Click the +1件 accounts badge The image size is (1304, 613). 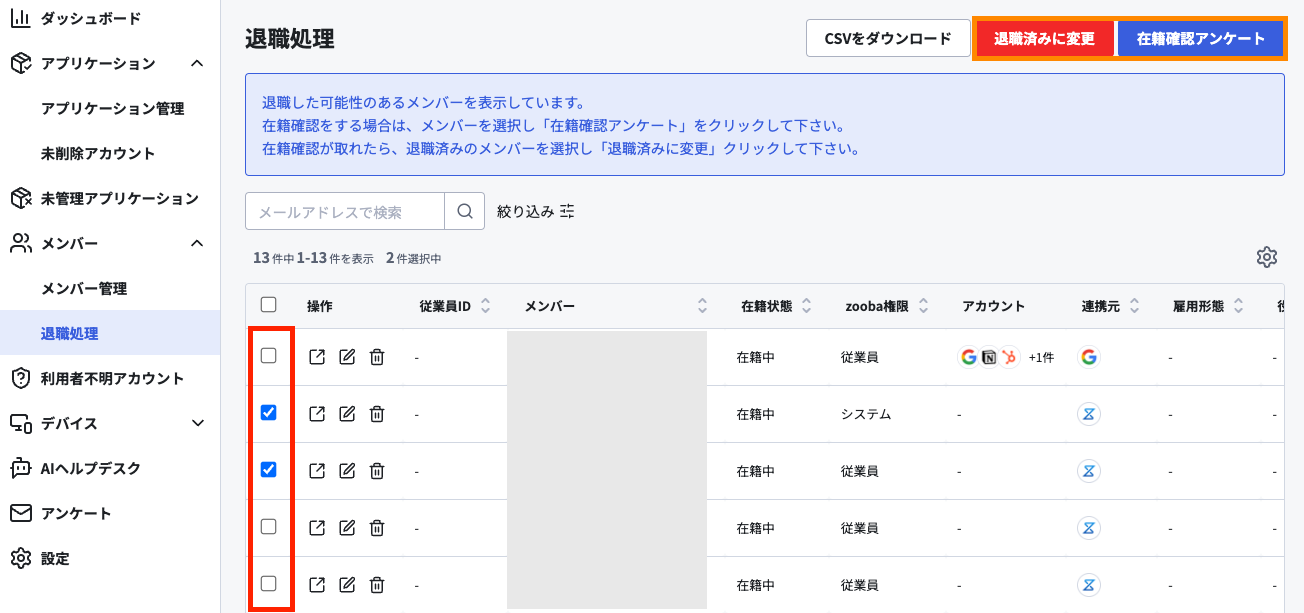coord(1041,357)
